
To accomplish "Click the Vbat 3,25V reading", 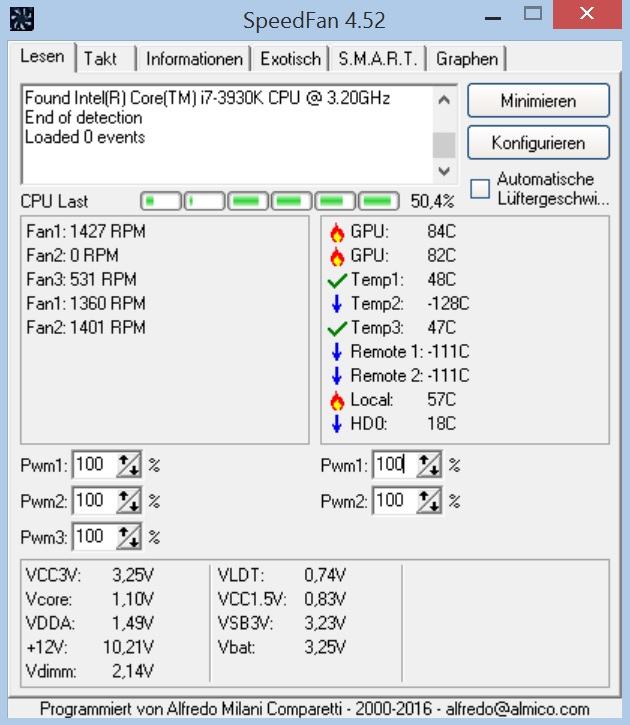I will point(281,647).
